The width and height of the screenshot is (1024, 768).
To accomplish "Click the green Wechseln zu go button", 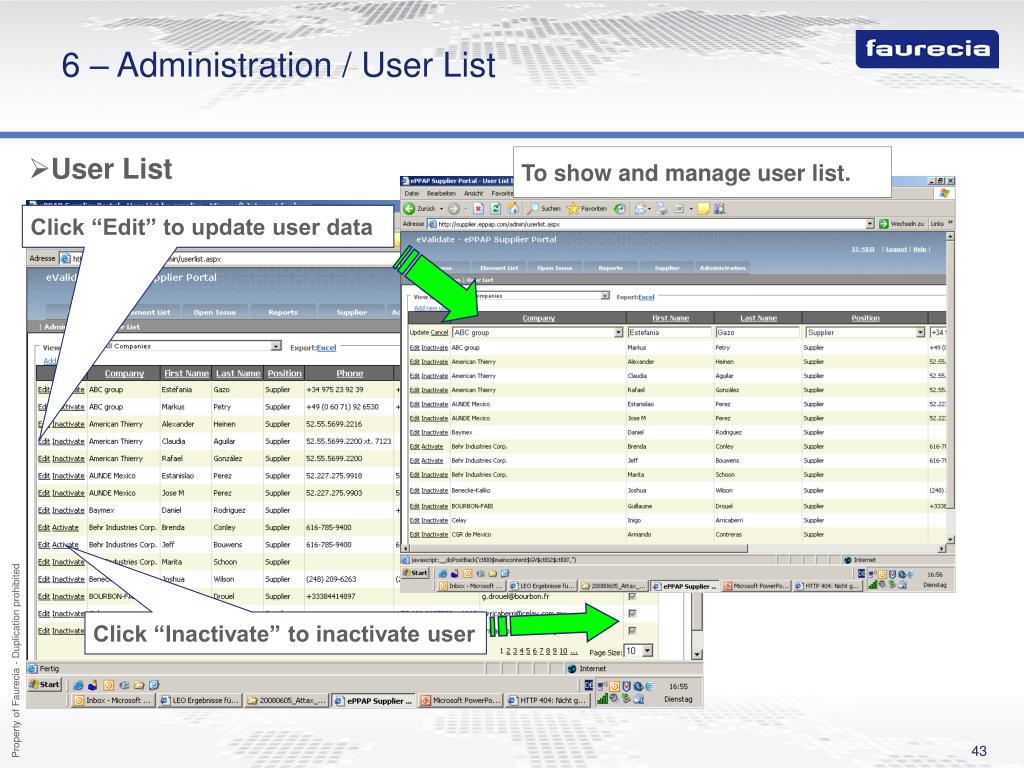I will coord(884,224).
